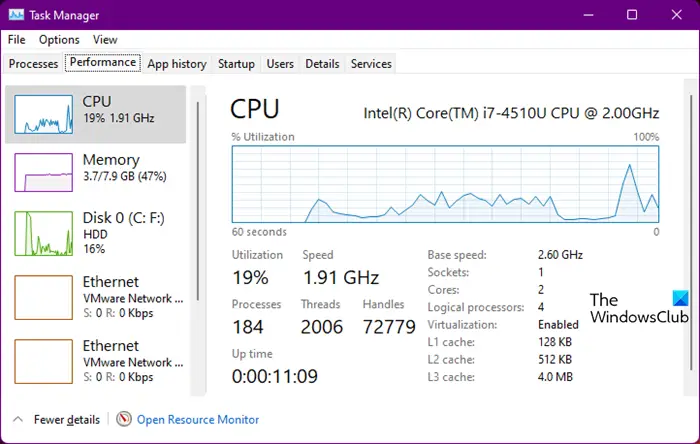This screenshot has width=700, height=444.
Task: Click the CPU utilization graph area
Action: coord(445,184)
